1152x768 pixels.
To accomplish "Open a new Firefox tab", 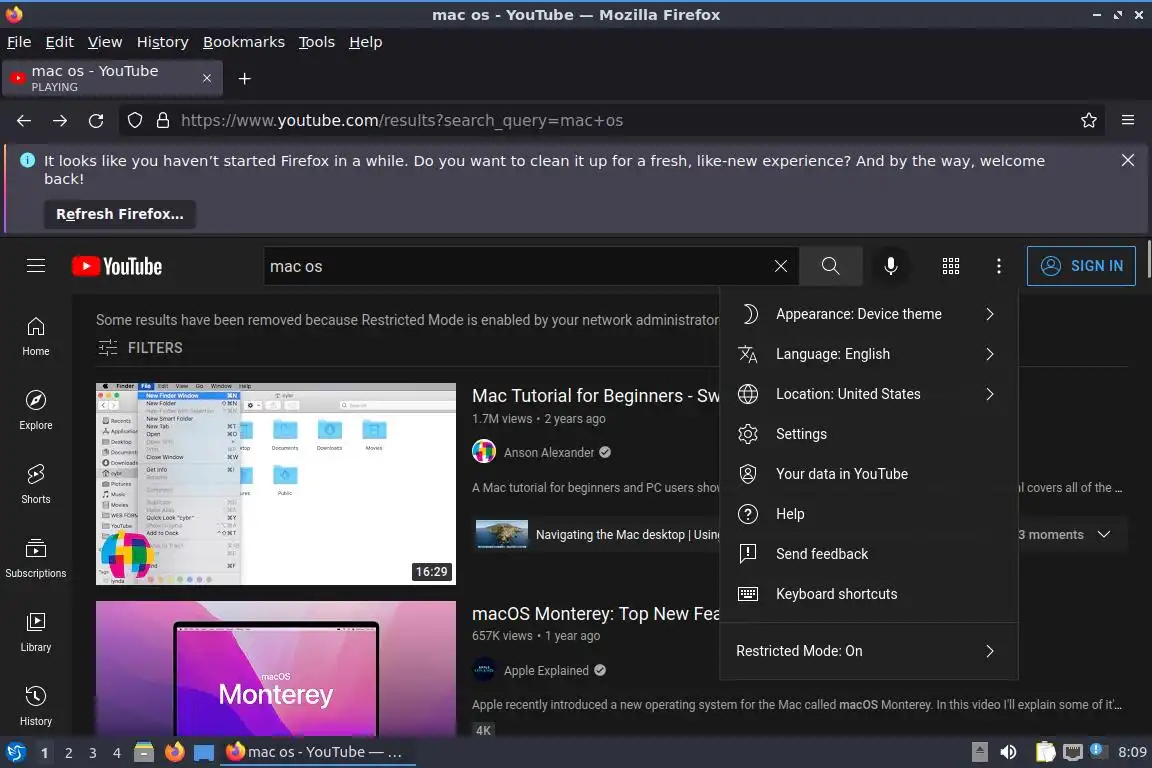I will pyautogui.click(x=245, y=79).
